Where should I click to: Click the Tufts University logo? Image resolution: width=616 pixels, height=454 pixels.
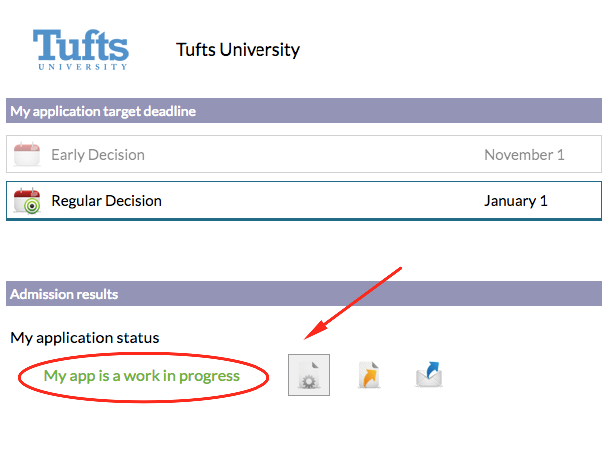[81, 49]
